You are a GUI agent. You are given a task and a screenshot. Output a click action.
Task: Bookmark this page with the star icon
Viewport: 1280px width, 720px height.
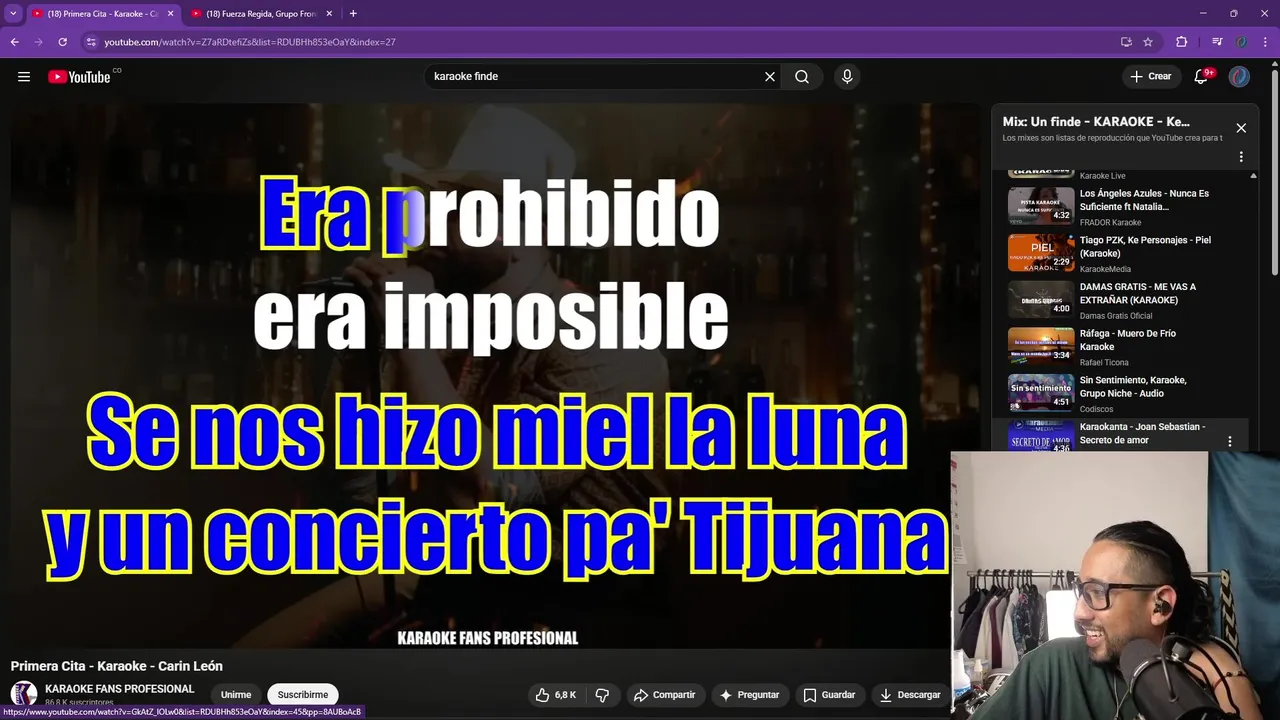pos(1148,42)
